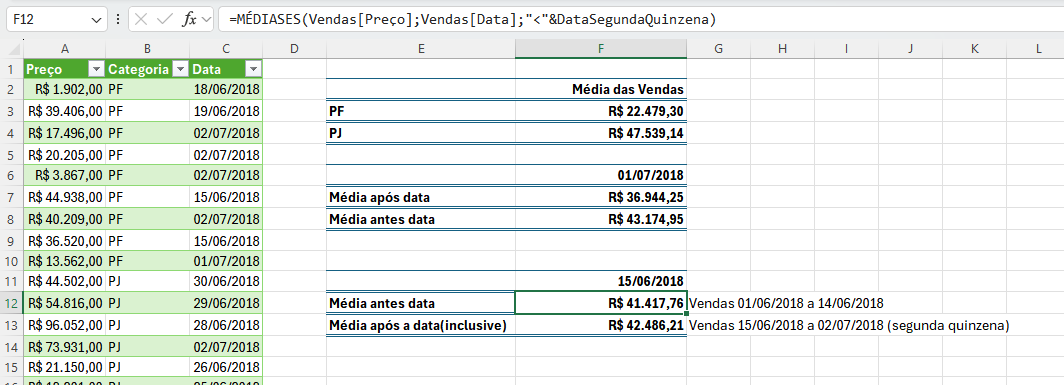Click into the formula bar MÉDIASES formula

pos(473,20)
